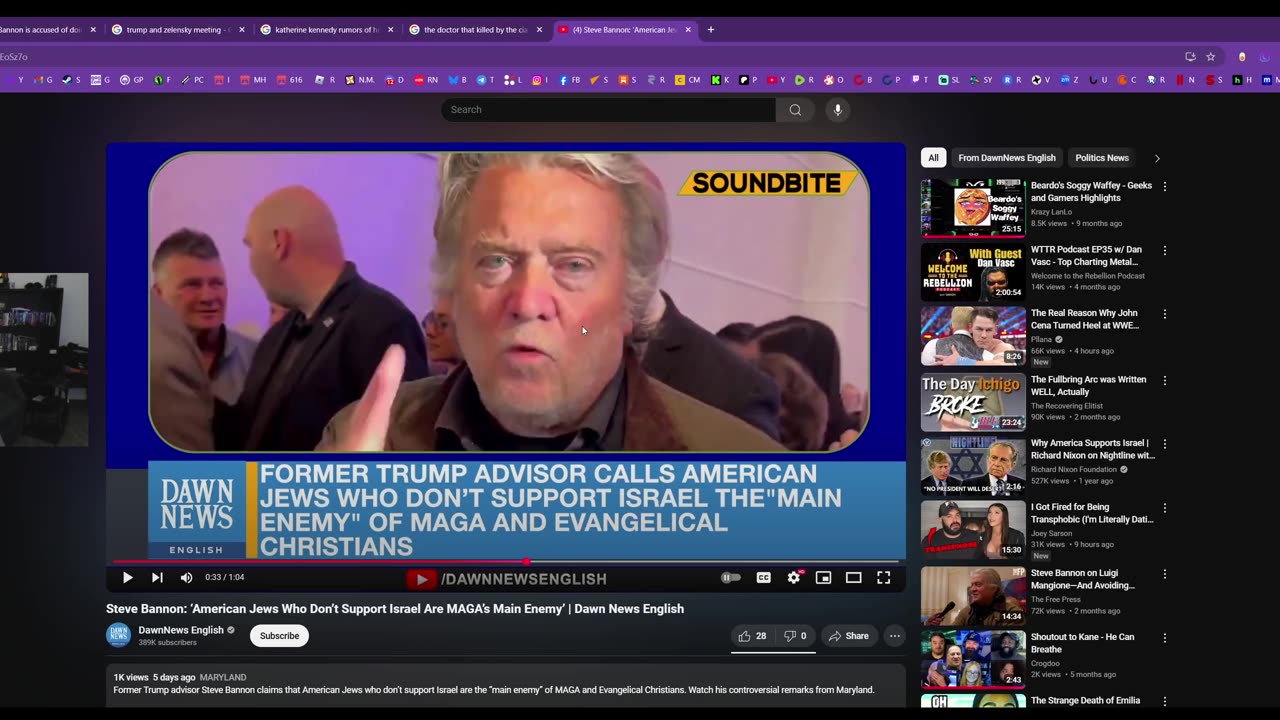This screenshot has height=720, width=1280.
Task: Open options for Fullbring Arc video
Action: pos(1164,381)
